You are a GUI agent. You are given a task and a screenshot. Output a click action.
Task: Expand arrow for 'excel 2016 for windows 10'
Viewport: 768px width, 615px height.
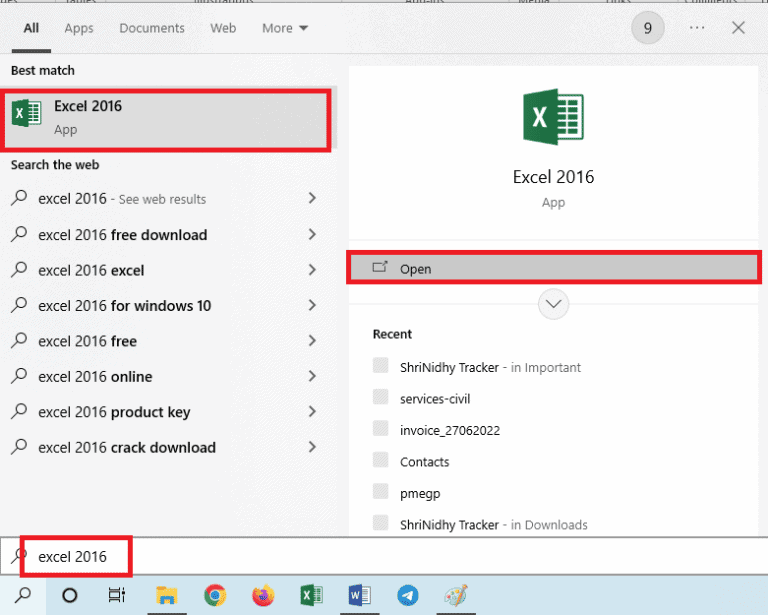[312, 305]
